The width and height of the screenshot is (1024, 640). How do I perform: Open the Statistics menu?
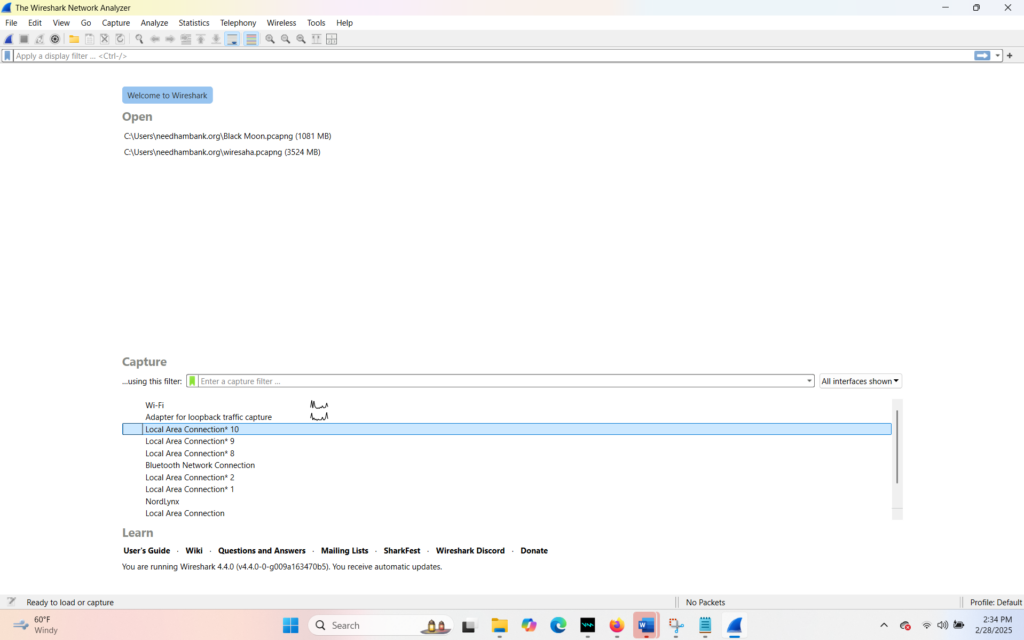click(194, 23)
